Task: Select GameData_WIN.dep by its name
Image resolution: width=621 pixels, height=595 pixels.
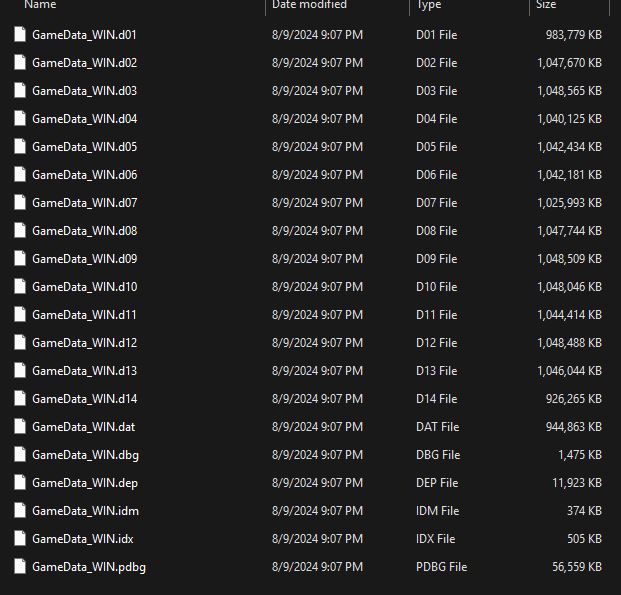Action: (84, 483)
